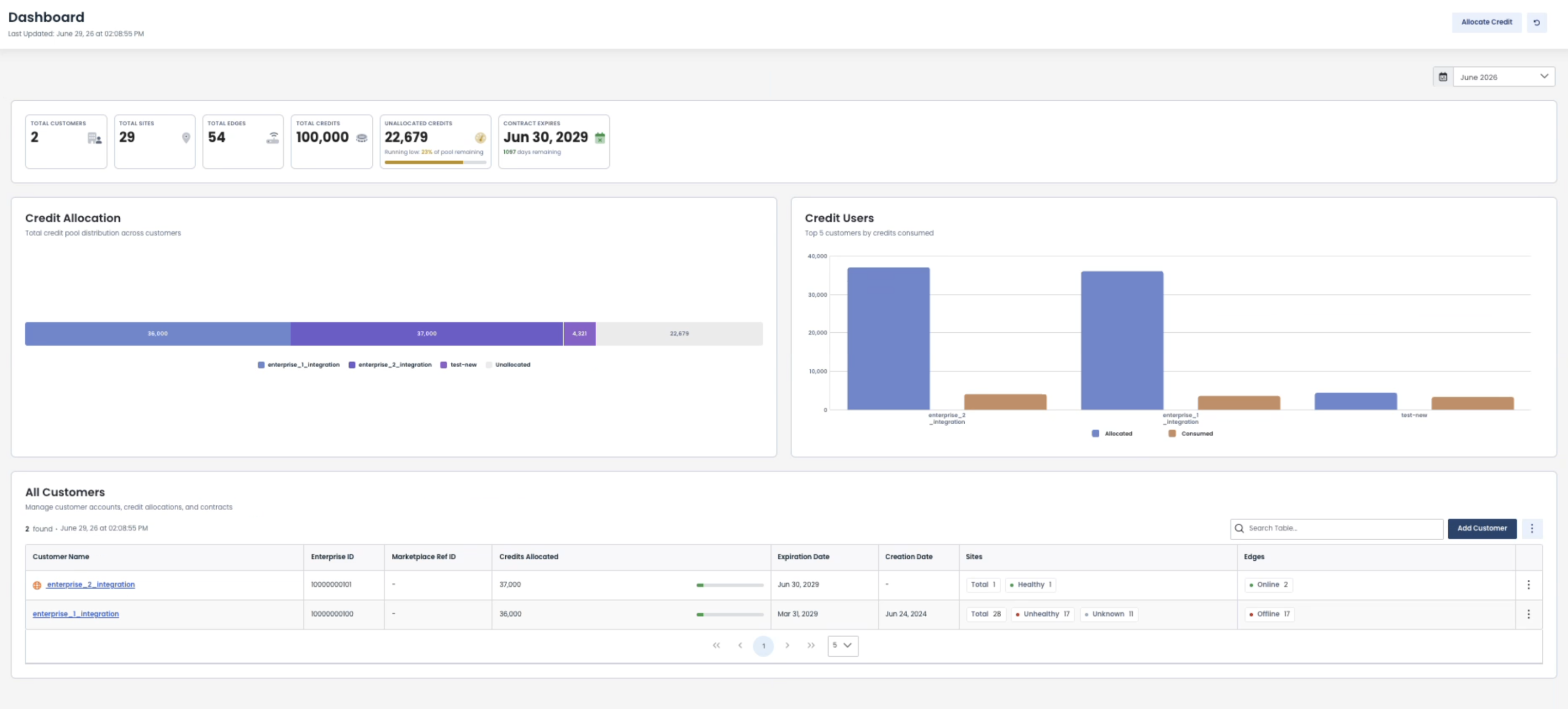The height and width of the screenshot is (709, 1568).
Task: Open the enterprise_2_integration customer link
Action: point(91,585)
